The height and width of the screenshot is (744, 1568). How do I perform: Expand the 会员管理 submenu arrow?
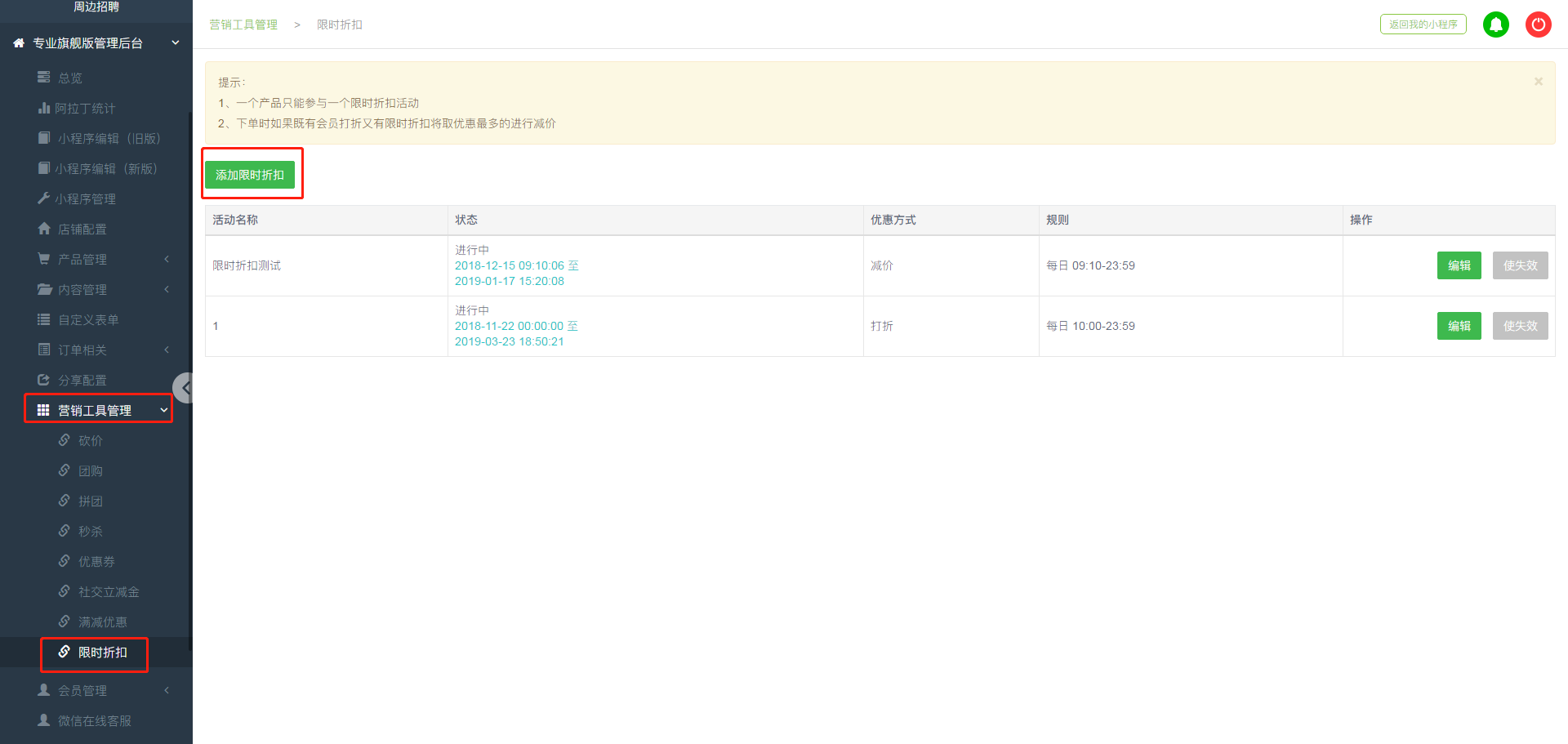pos(167,690)
